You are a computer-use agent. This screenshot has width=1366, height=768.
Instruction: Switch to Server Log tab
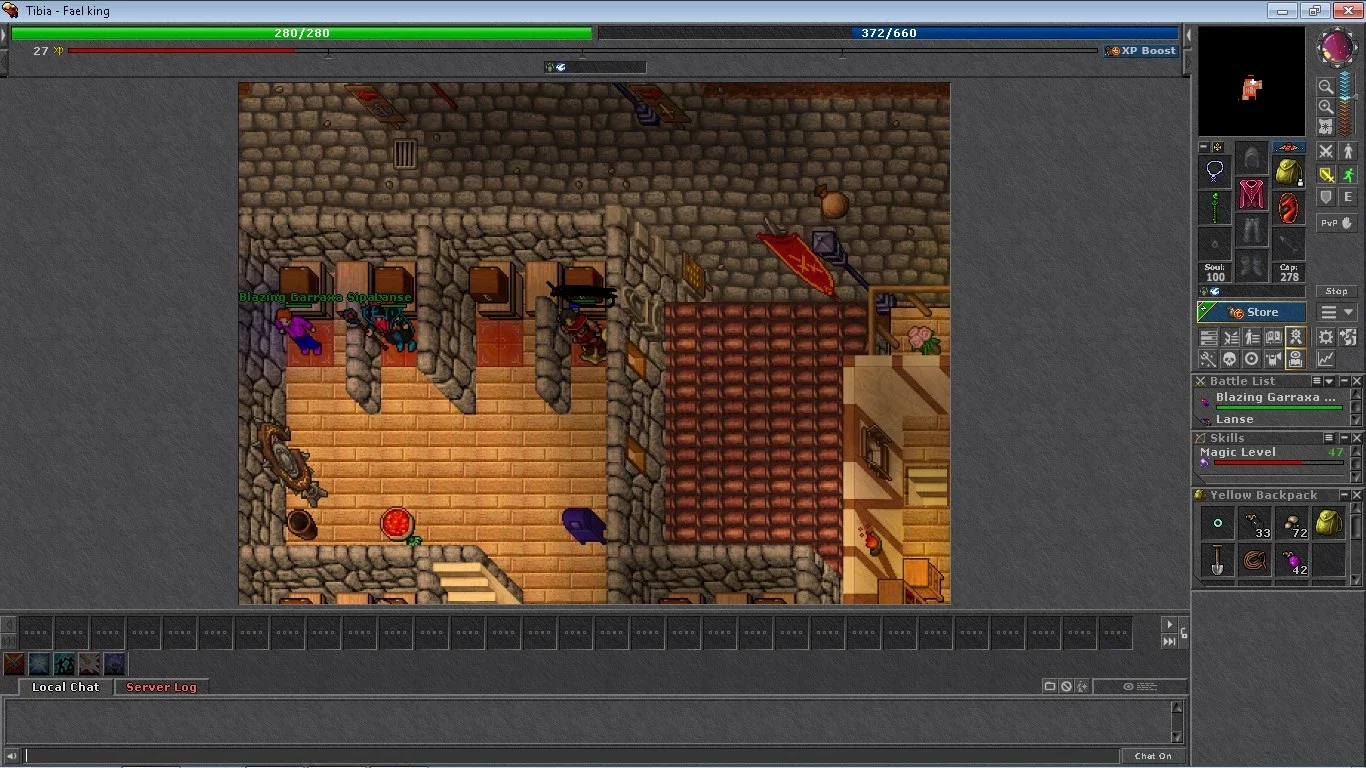(161, 687)
